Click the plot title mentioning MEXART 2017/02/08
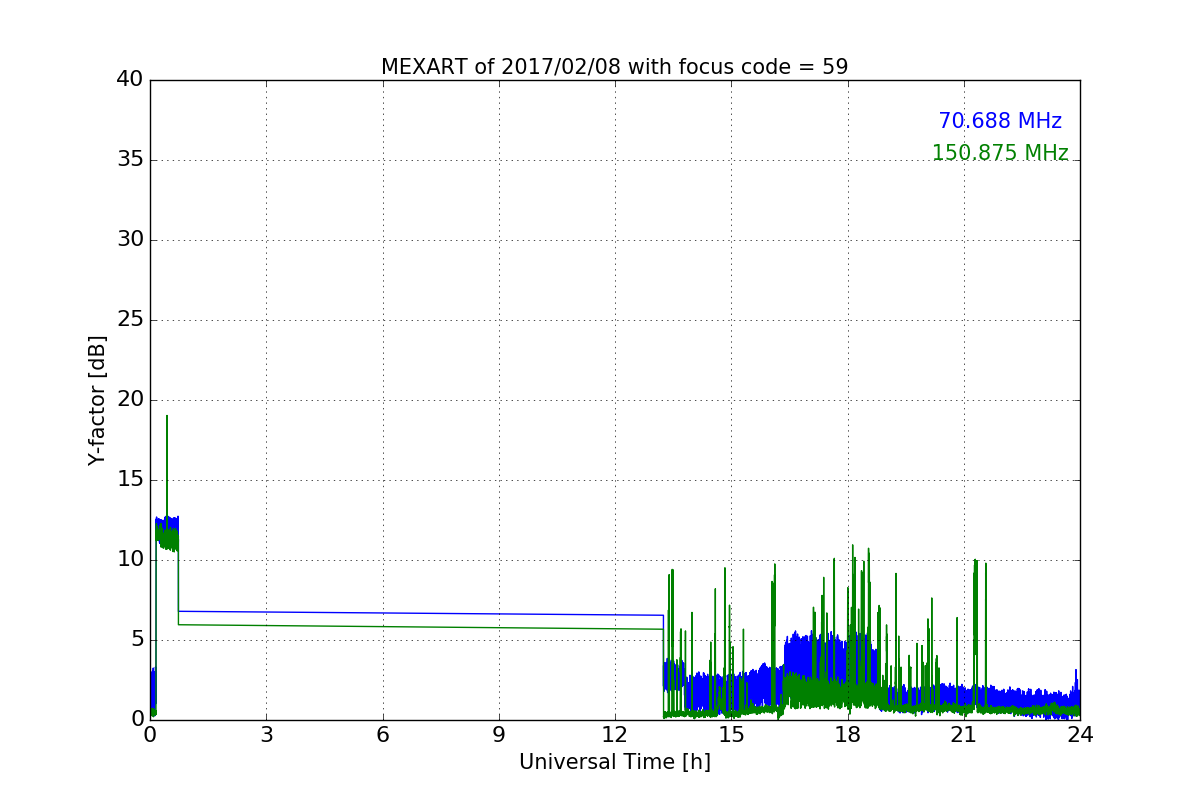 pos(614,67)
